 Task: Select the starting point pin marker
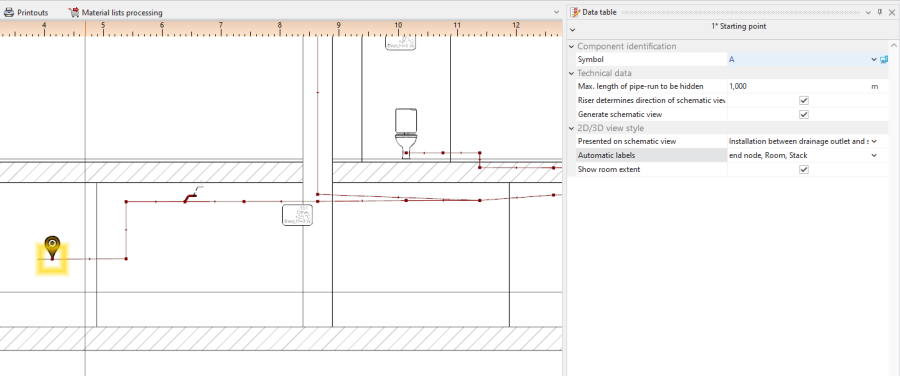(52, 248)
